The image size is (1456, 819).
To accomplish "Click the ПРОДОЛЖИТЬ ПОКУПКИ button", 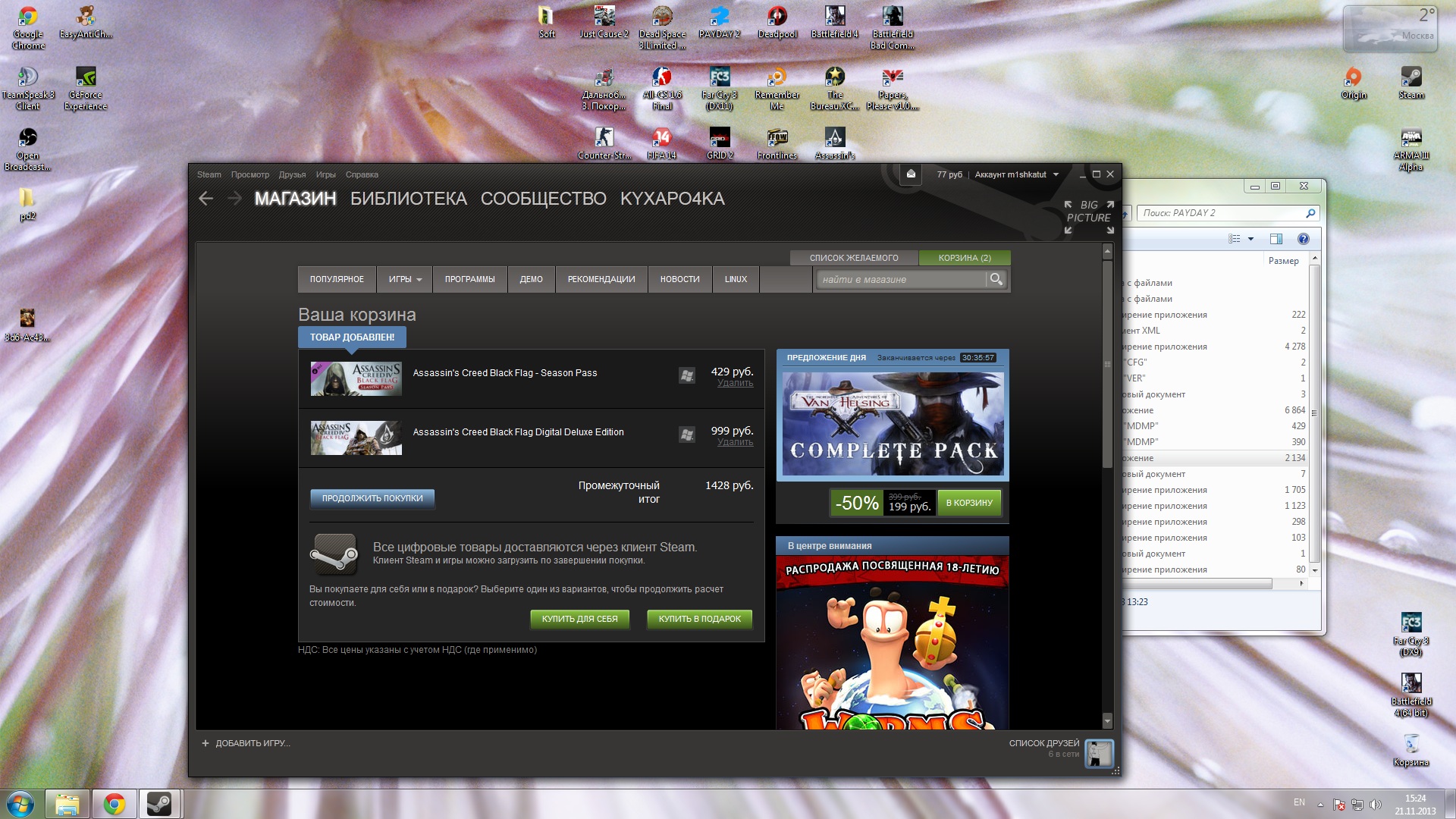I will (372, 498).
